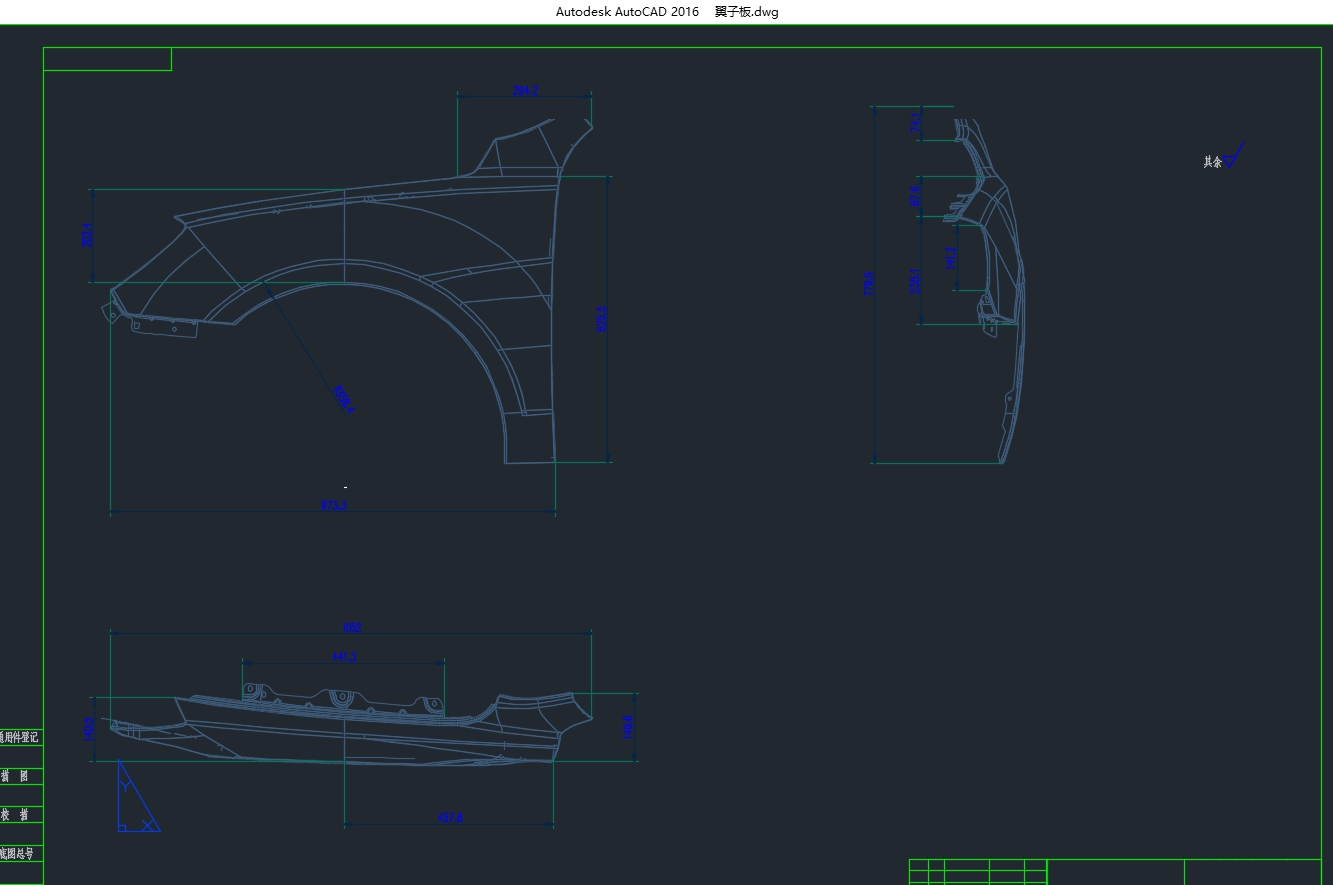The image size is (1333, 885).
Task: Select the 141.2 dimension text
Action: click(x=951, y=257)
